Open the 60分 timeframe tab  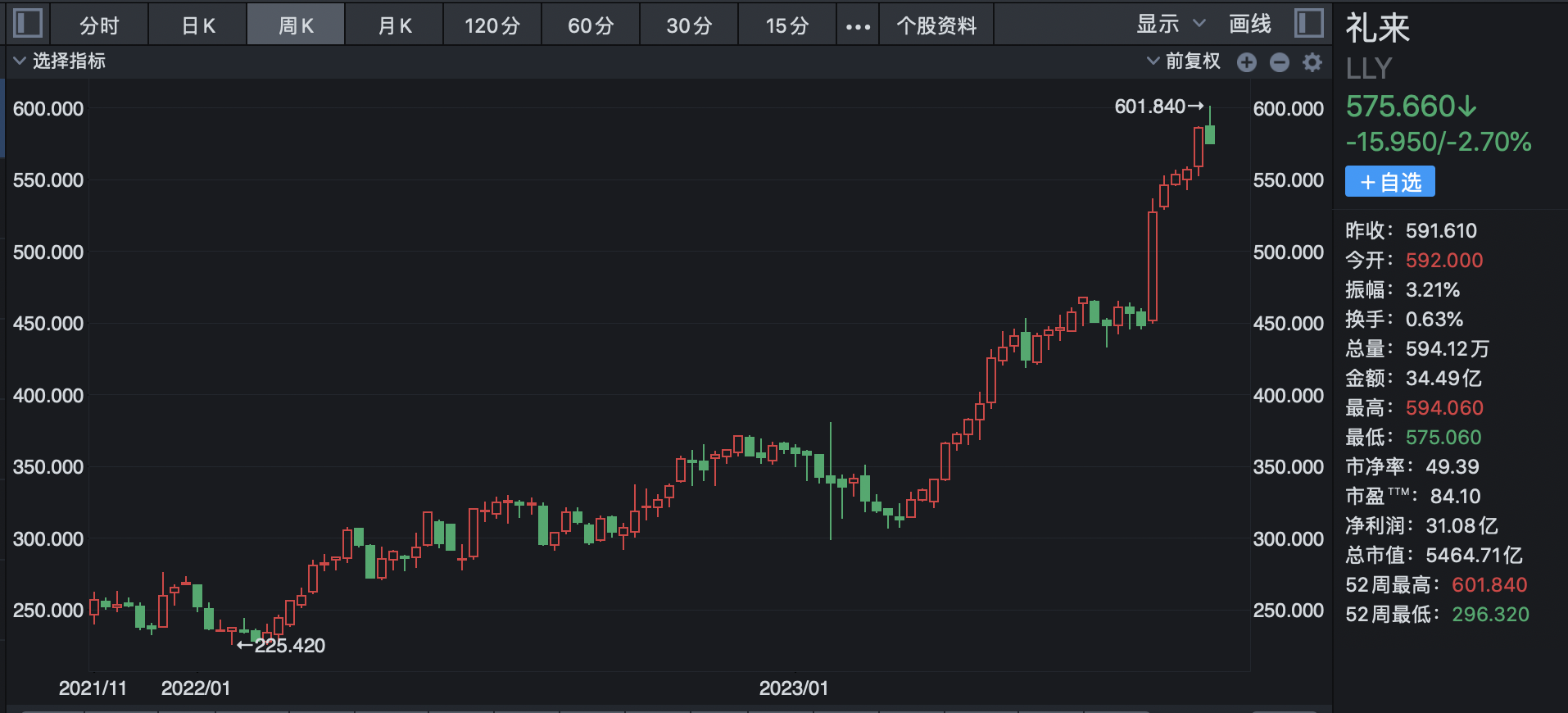[591, 25]
